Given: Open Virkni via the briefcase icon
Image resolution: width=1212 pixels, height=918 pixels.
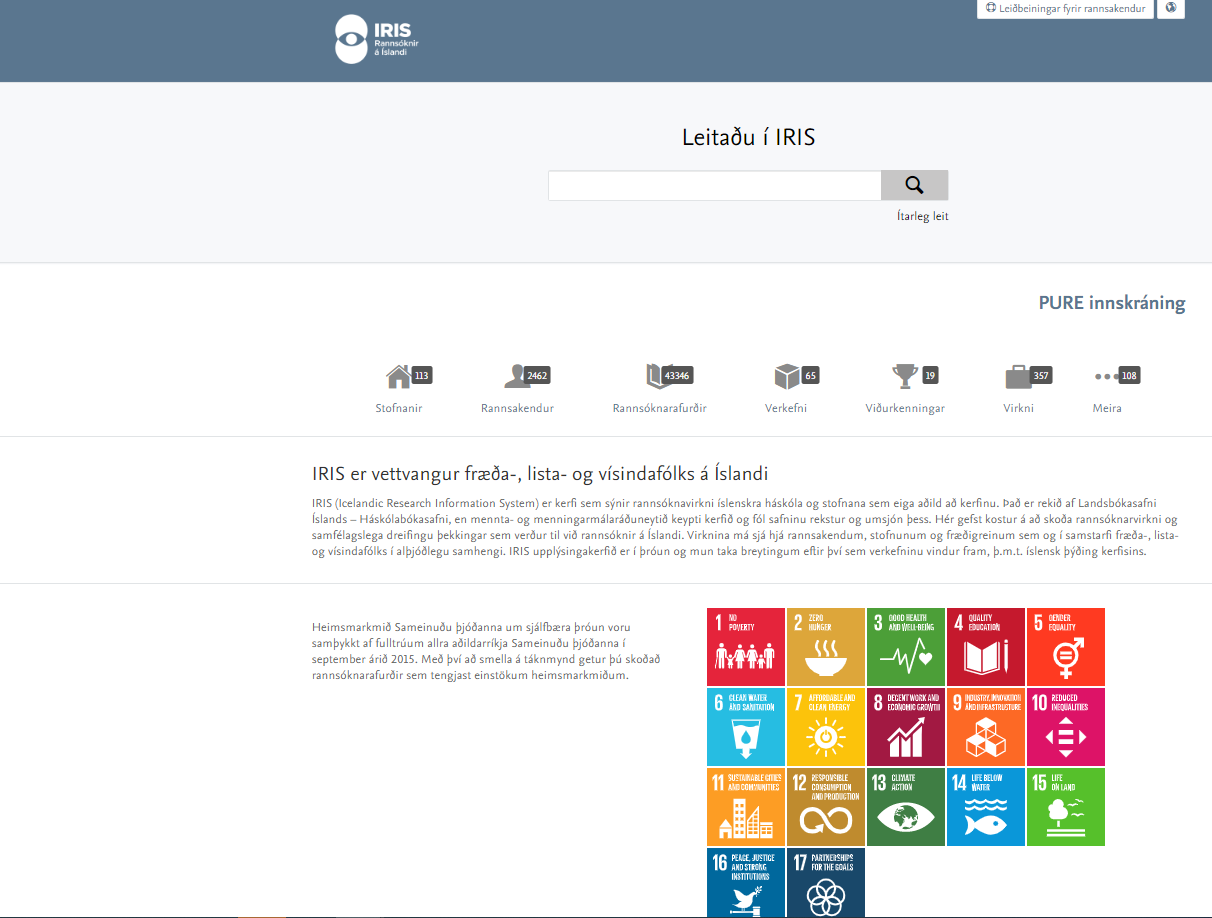Looking at the screenshot, I should pos(1018,377).
